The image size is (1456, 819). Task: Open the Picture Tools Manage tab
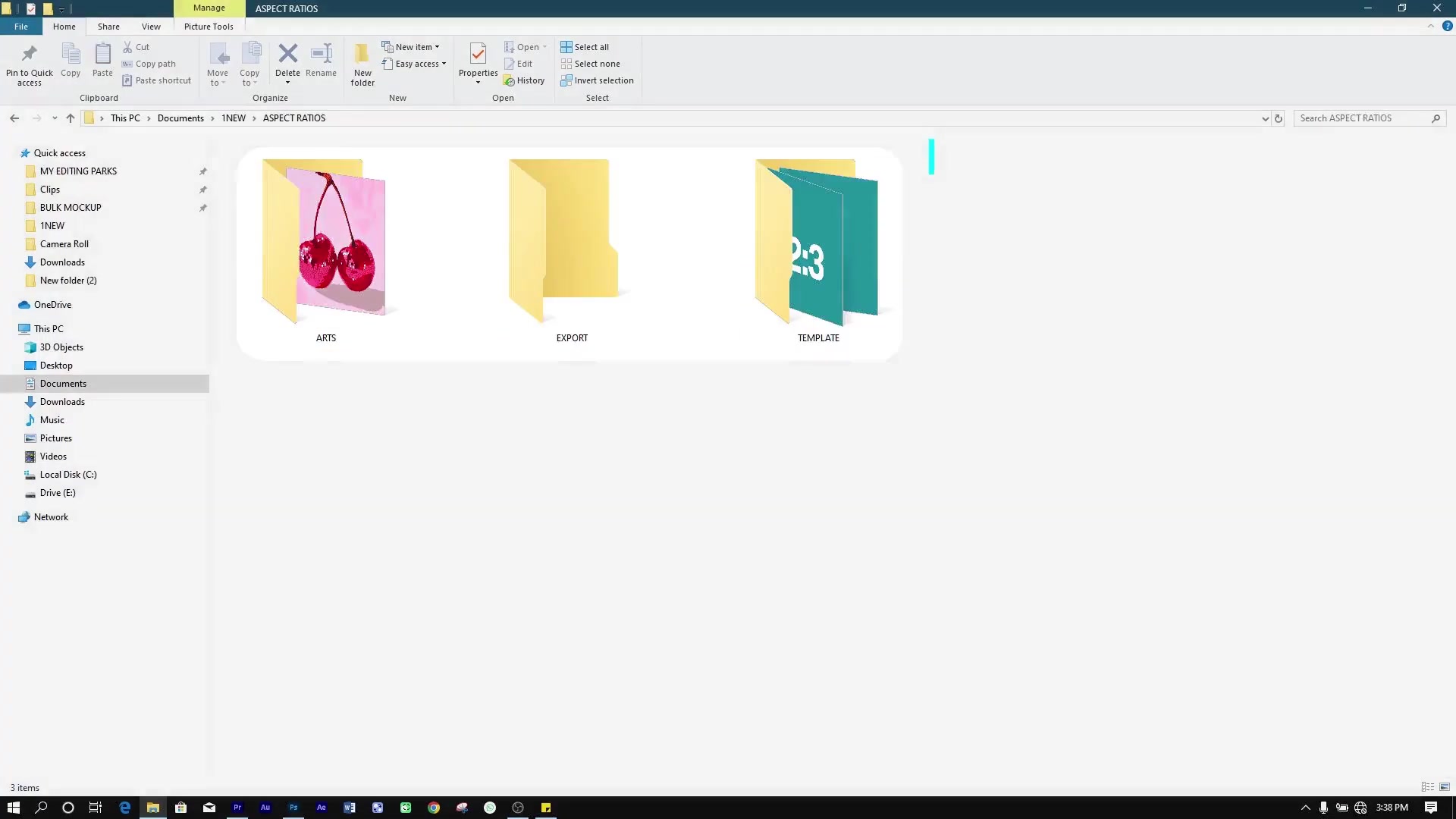coord(209,8)
